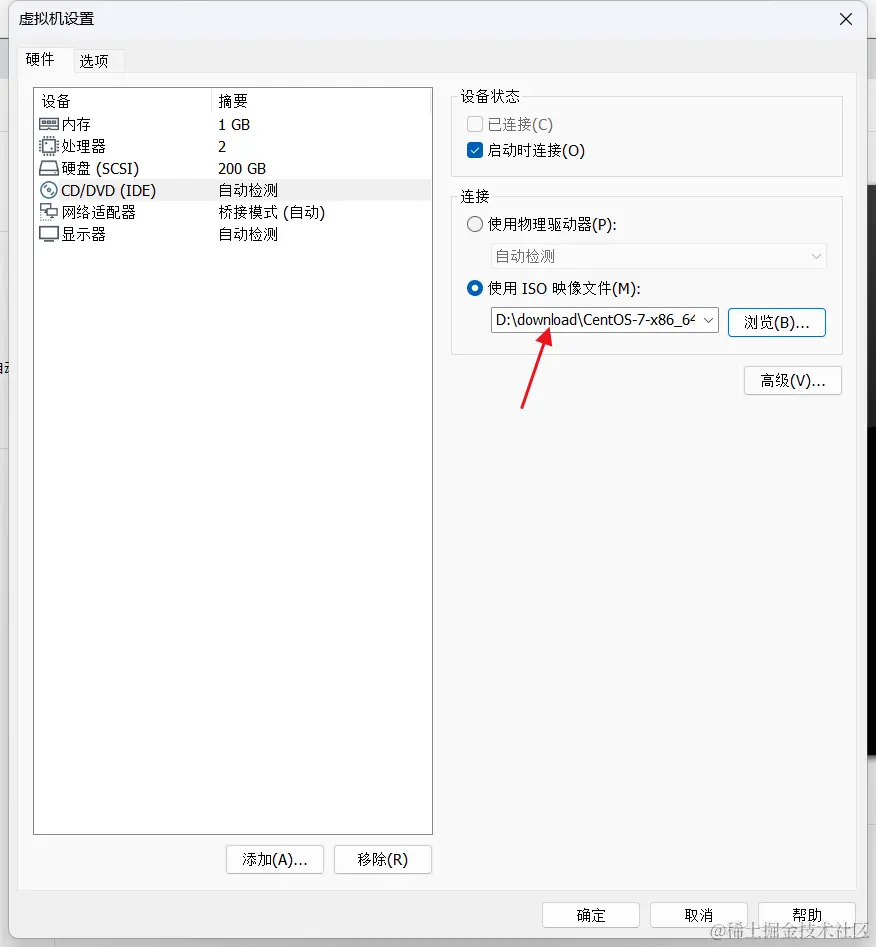The width and height of the screenshot is (876, 947).
Task: Click the CD/DVD (IDE) disc icon
Action: point(48,190)
